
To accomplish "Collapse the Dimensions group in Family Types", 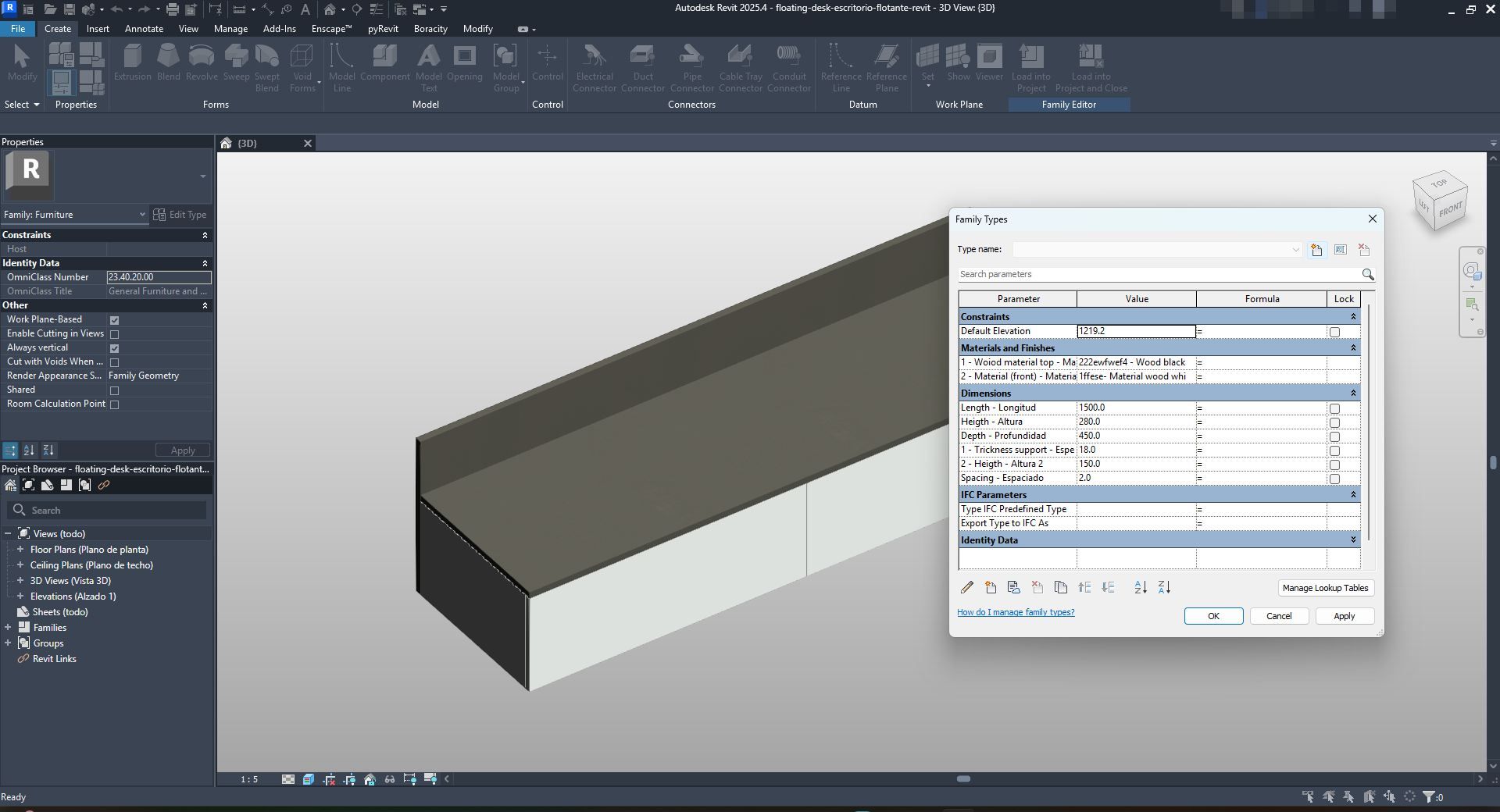I will (1353, 393).
